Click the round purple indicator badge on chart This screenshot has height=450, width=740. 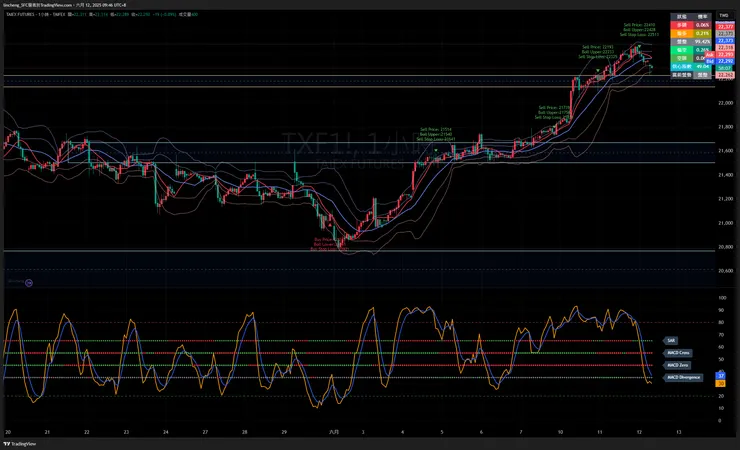(29, 283)
